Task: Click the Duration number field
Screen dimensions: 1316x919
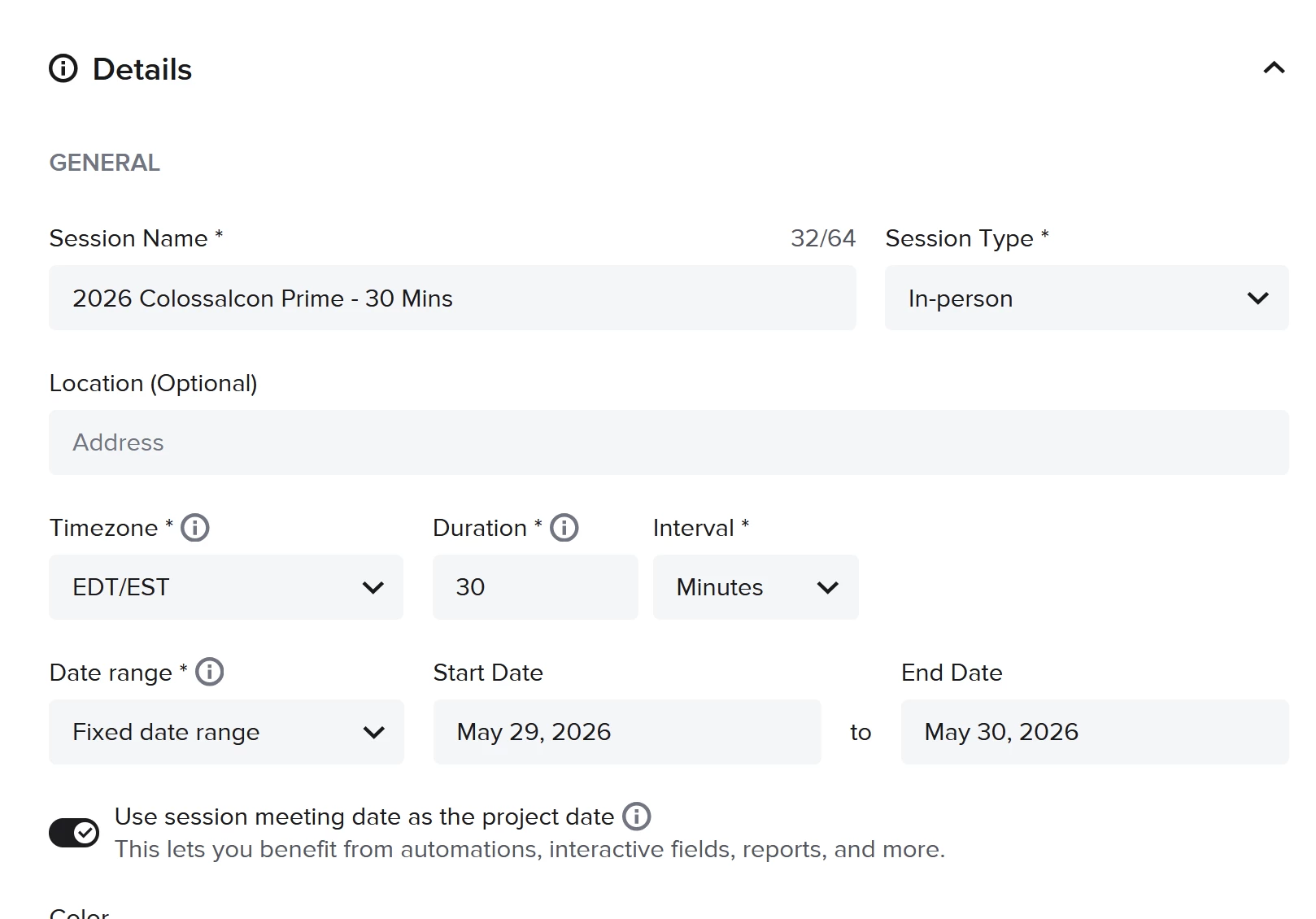Action: pos(535,587)
